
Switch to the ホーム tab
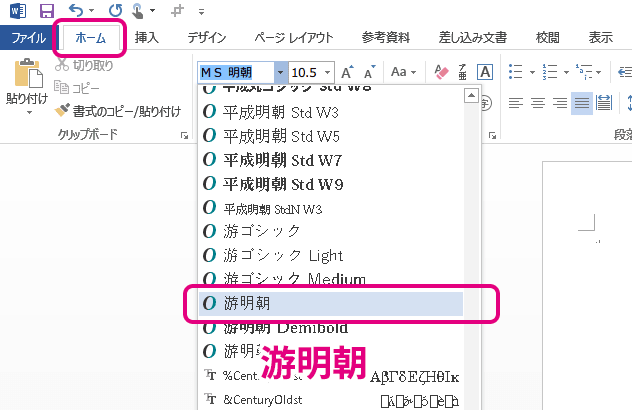(90, 38)
